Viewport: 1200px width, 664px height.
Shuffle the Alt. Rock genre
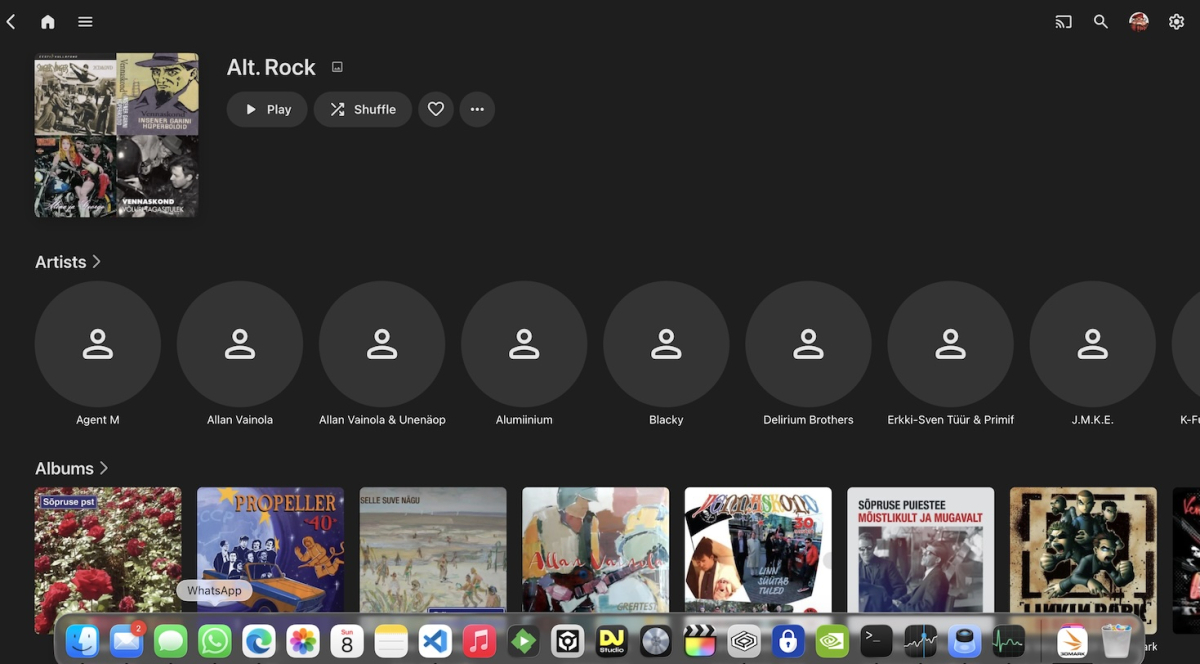point(363,110)
